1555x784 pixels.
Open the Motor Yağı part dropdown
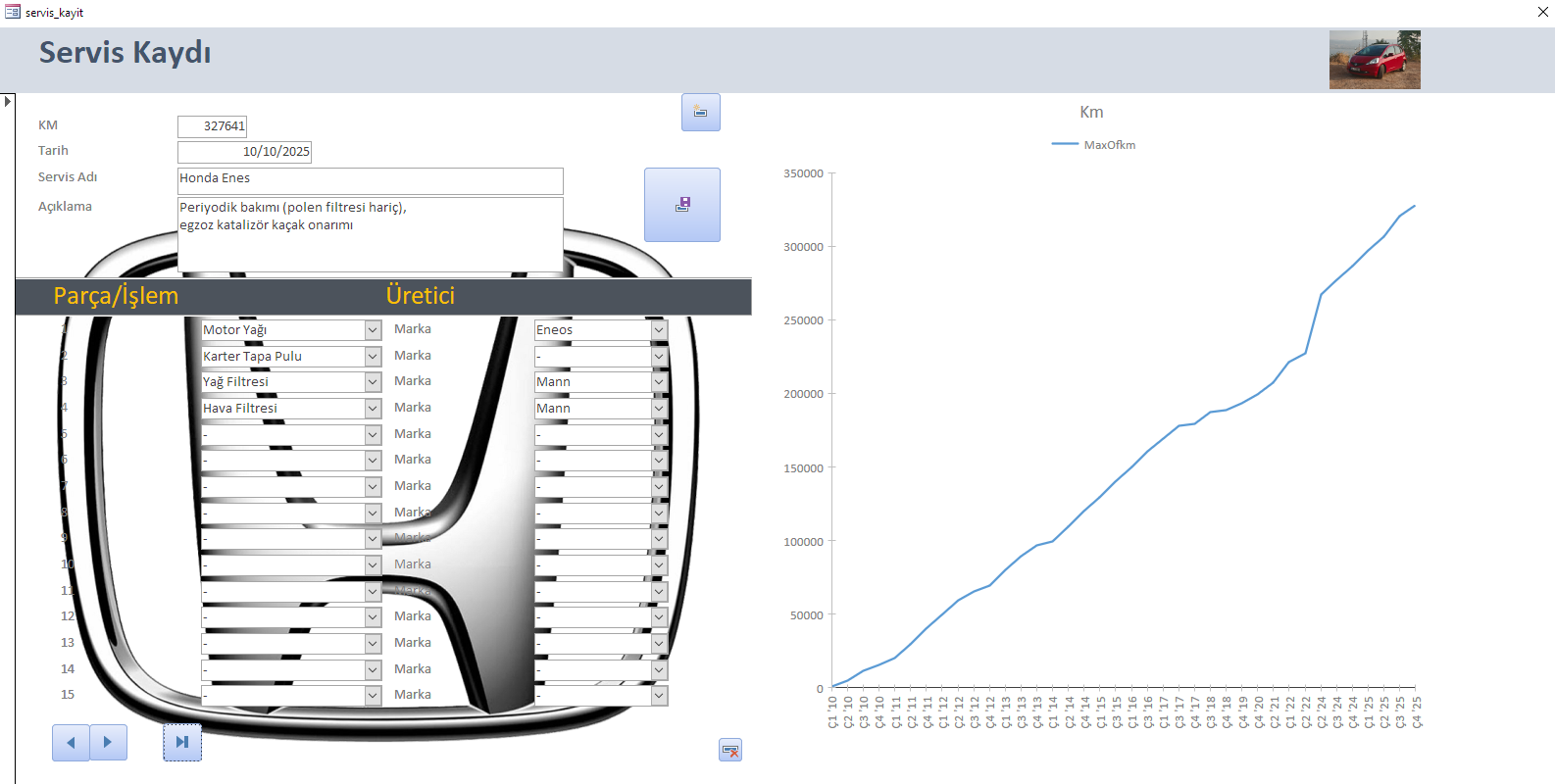click(373, 330)
